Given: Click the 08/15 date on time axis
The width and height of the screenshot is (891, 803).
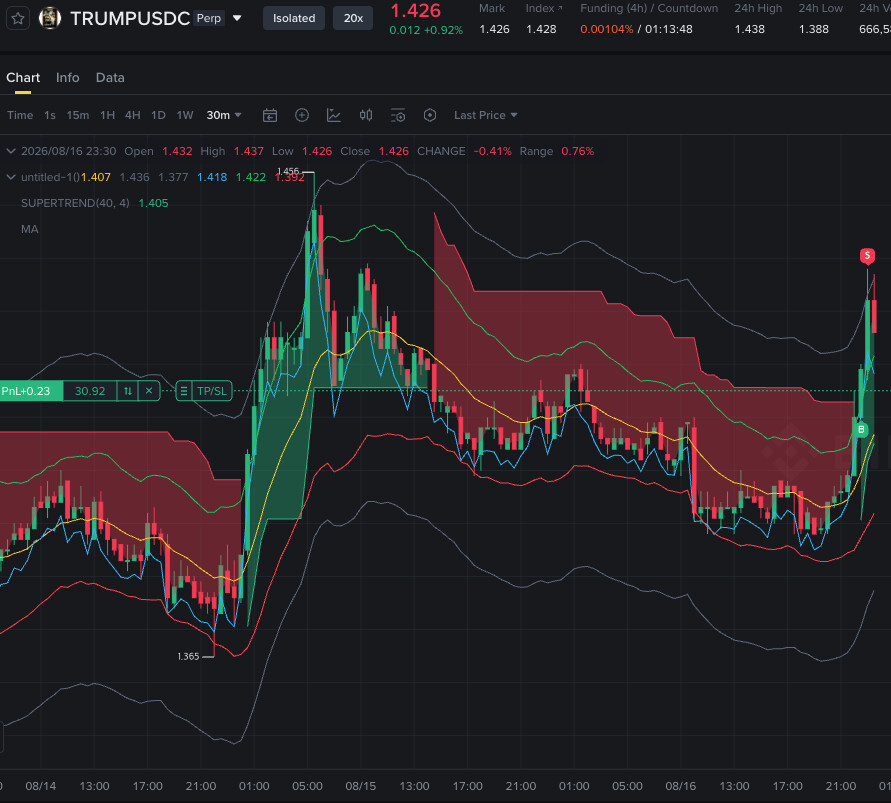Looking at the screenshot, I should [360, 786].
